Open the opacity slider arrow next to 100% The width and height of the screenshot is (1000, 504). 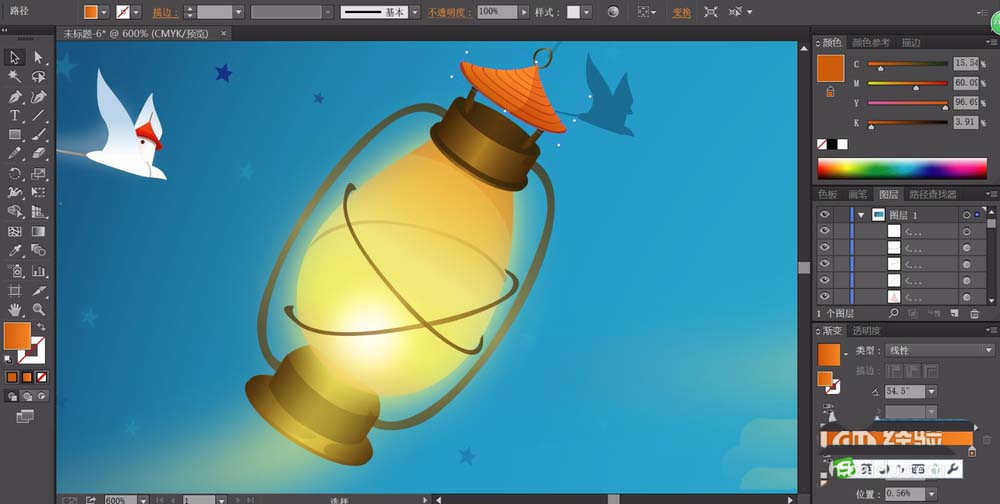coord(524,12)
